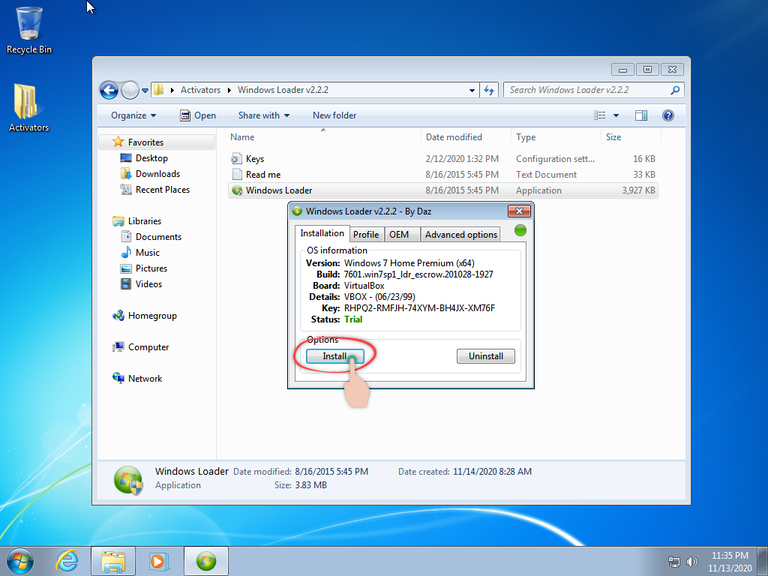Image resolution: width=768 pixels, height=576 pixels.
Task: Refresh the folder with the refresh icon
Action: click(489, 90)
